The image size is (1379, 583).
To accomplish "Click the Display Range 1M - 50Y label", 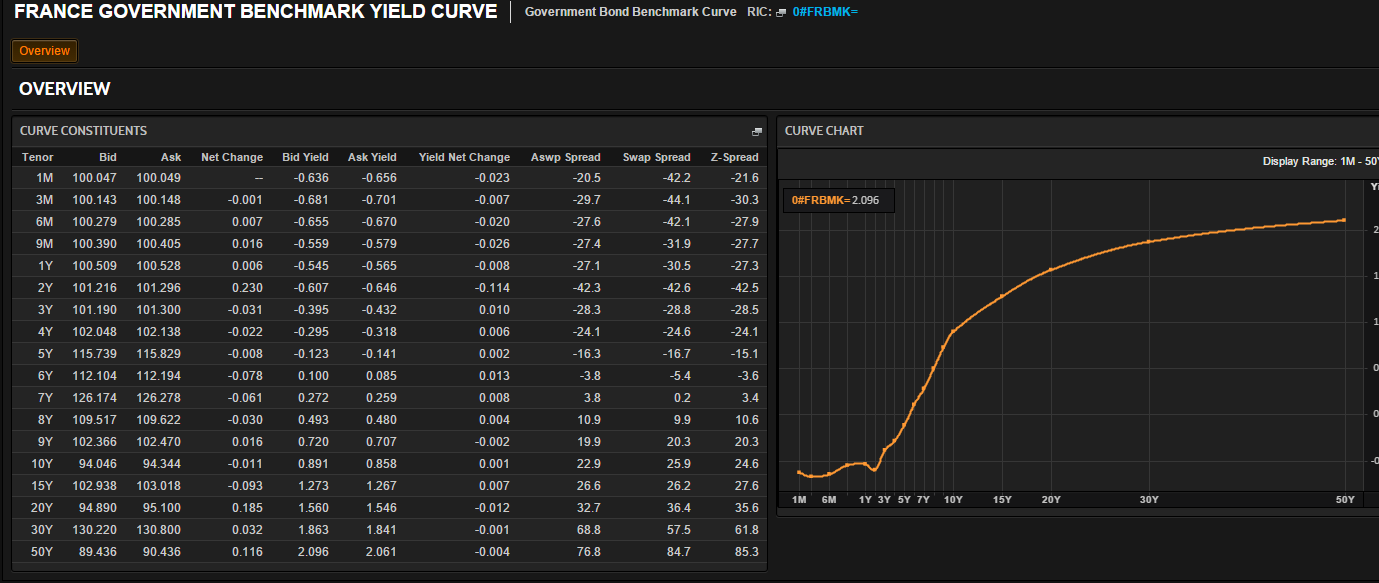I will [1320, 161].
